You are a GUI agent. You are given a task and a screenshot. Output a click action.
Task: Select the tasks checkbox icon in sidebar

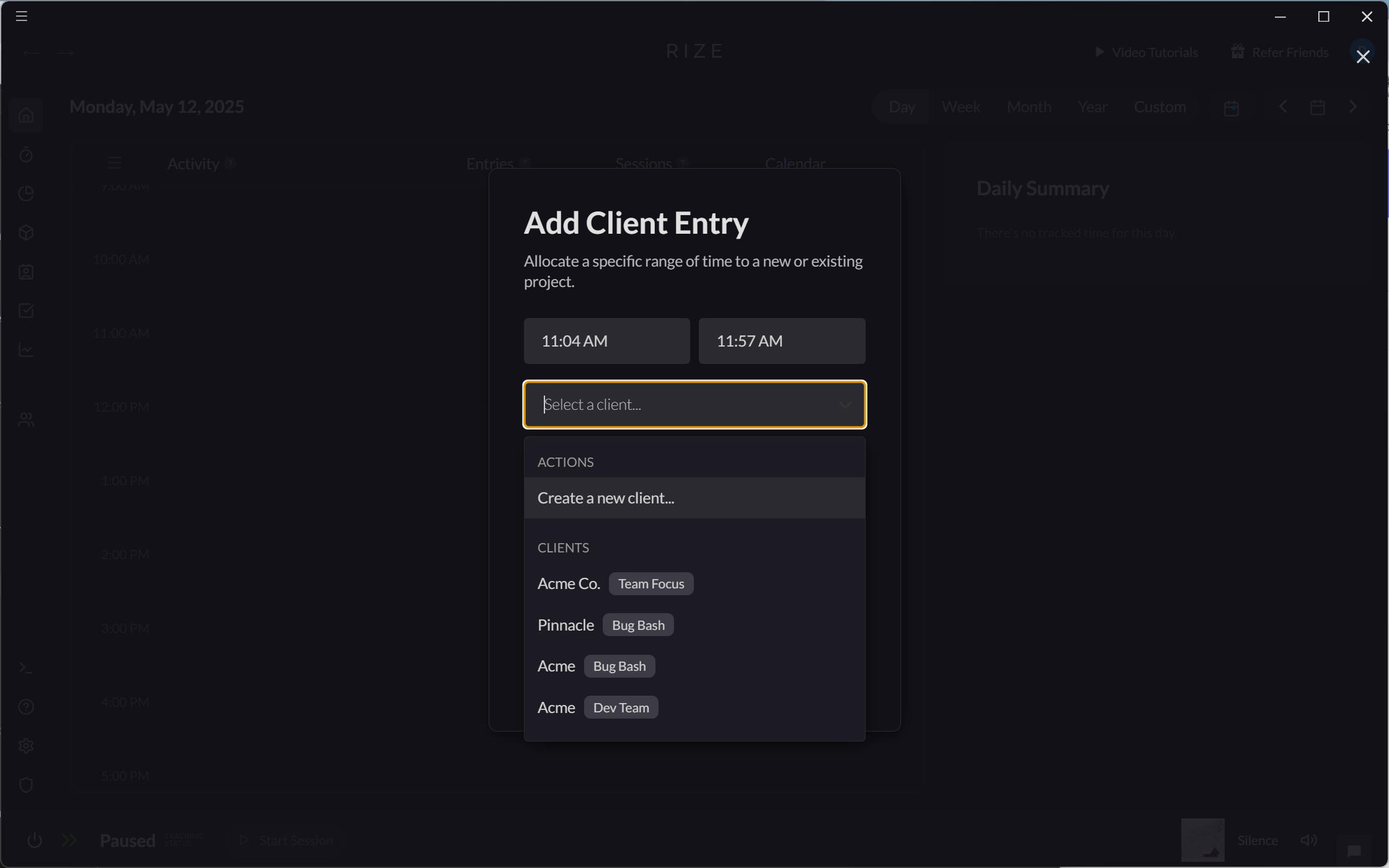26,311
